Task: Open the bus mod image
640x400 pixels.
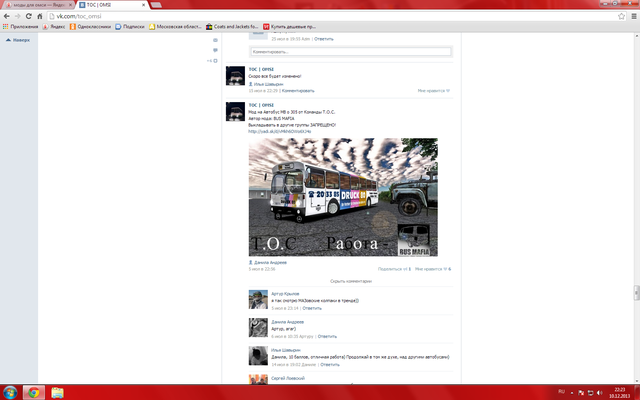Action: (343, 198)
